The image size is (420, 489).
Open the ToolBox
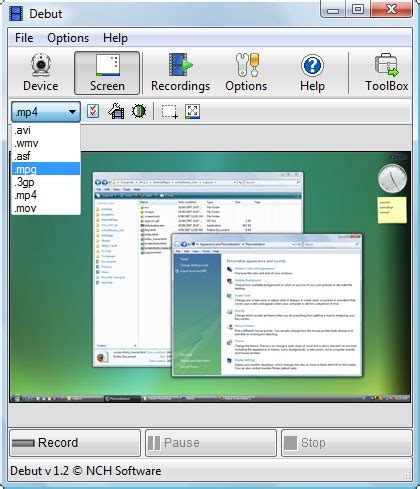coord(386,73)
